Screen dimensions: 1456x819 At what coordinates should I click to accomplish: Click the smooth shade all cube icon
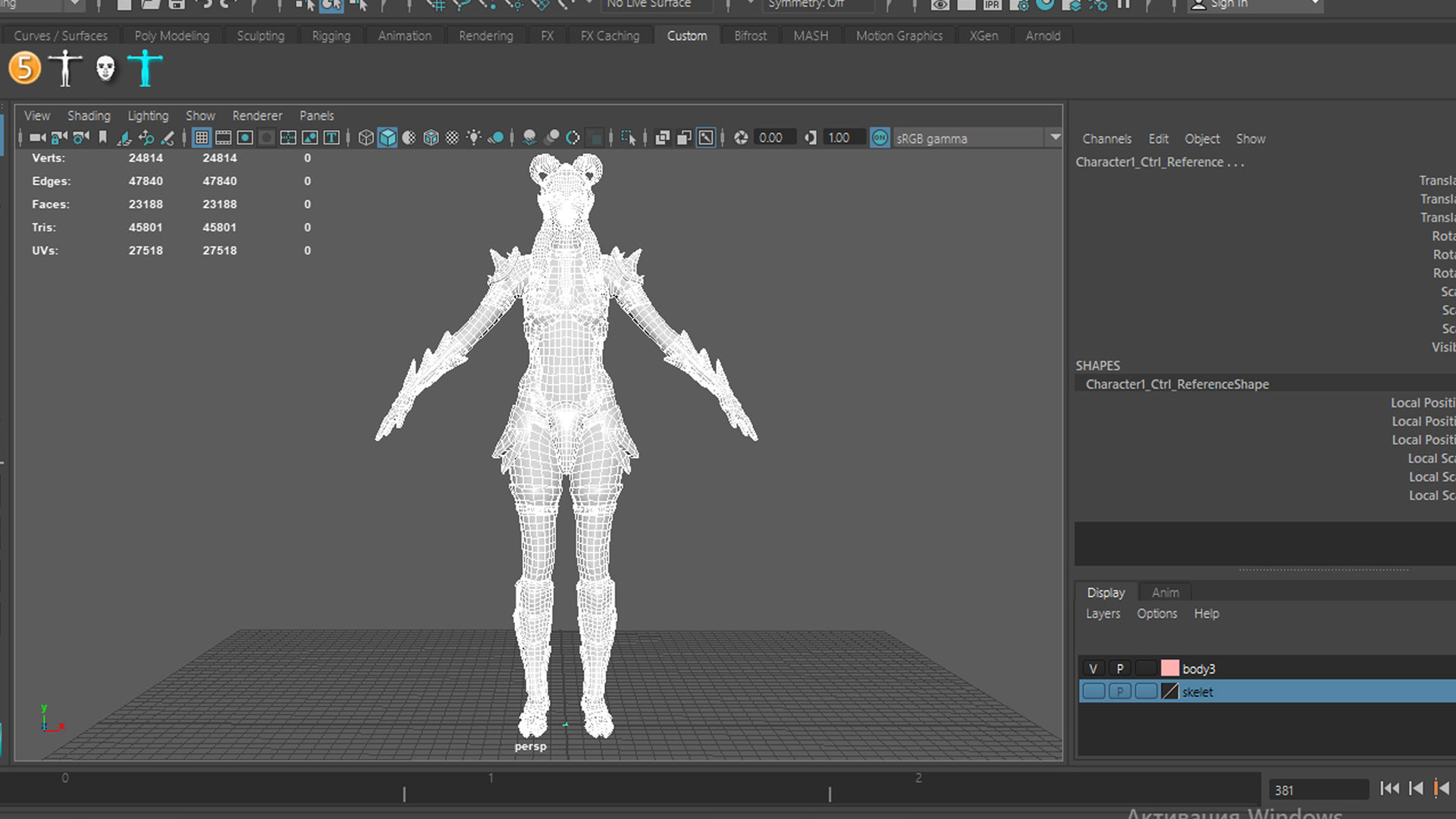coord(388,137)
